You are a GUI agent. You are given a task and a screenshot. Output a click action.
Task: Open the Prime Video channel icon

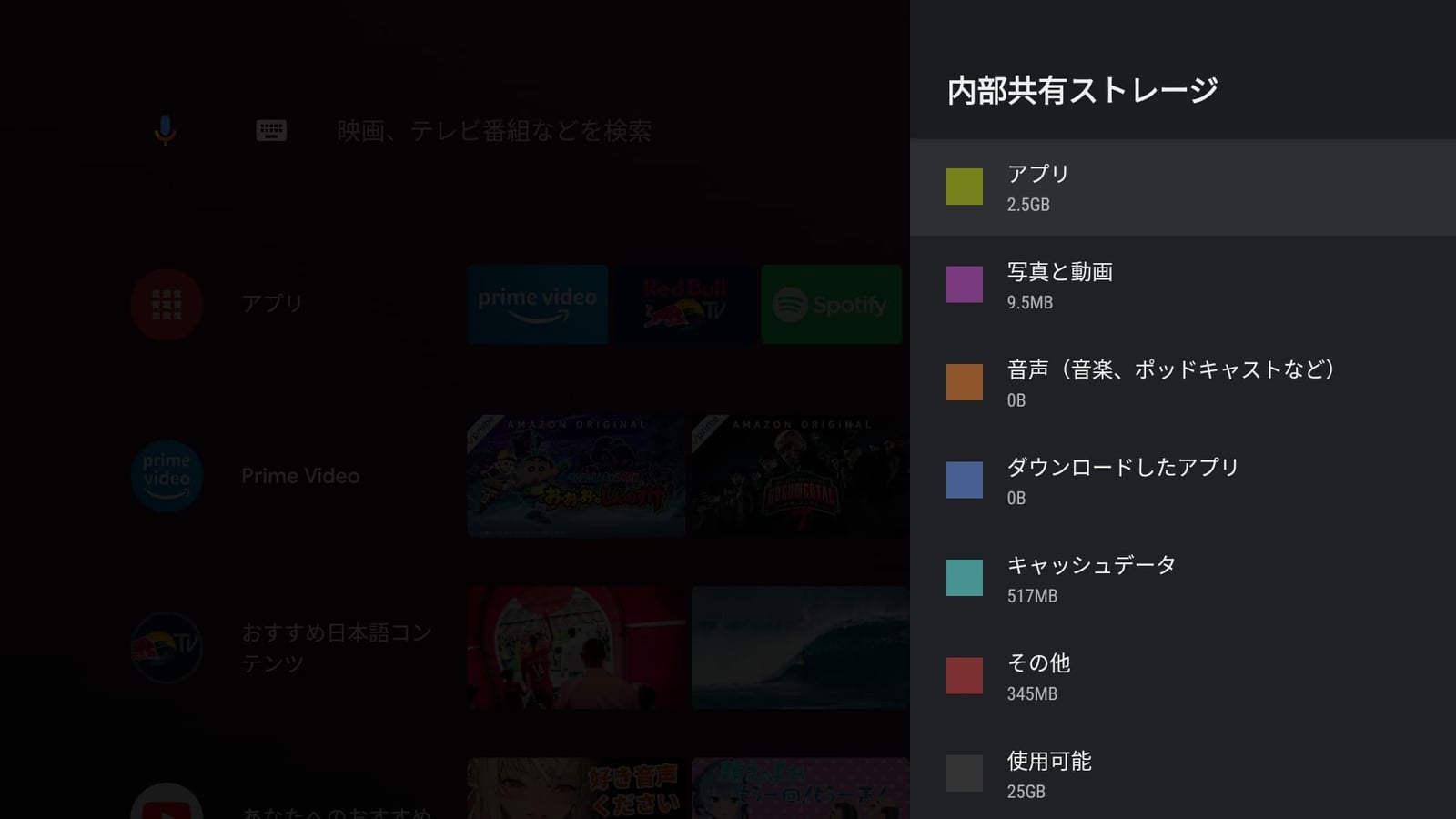click(x=166, y=476)
